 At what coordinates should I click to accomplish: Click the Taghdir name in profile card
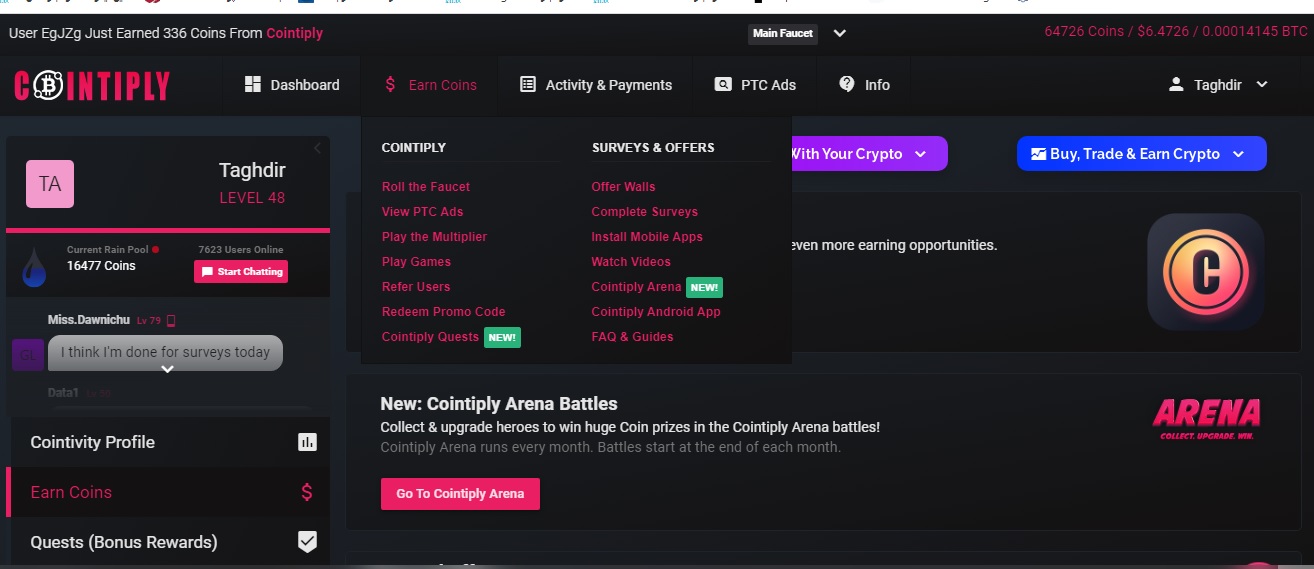(x=252, y=170)
